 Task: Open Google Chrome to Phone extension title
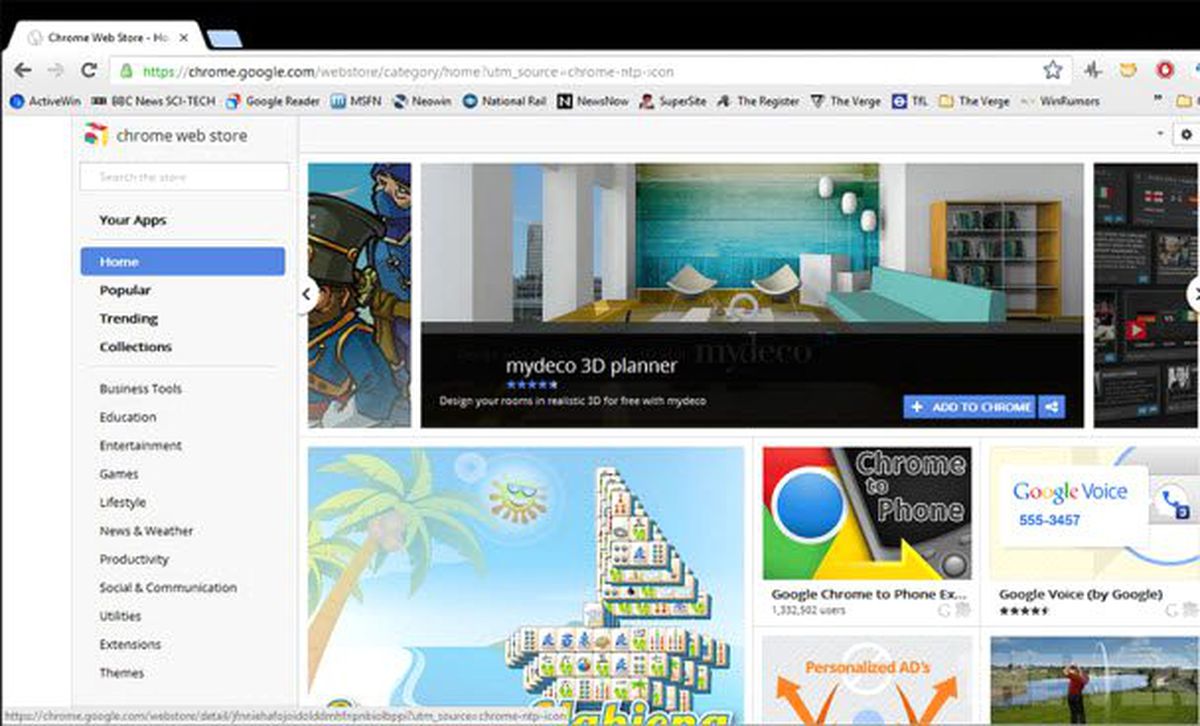tap(868, 594)
